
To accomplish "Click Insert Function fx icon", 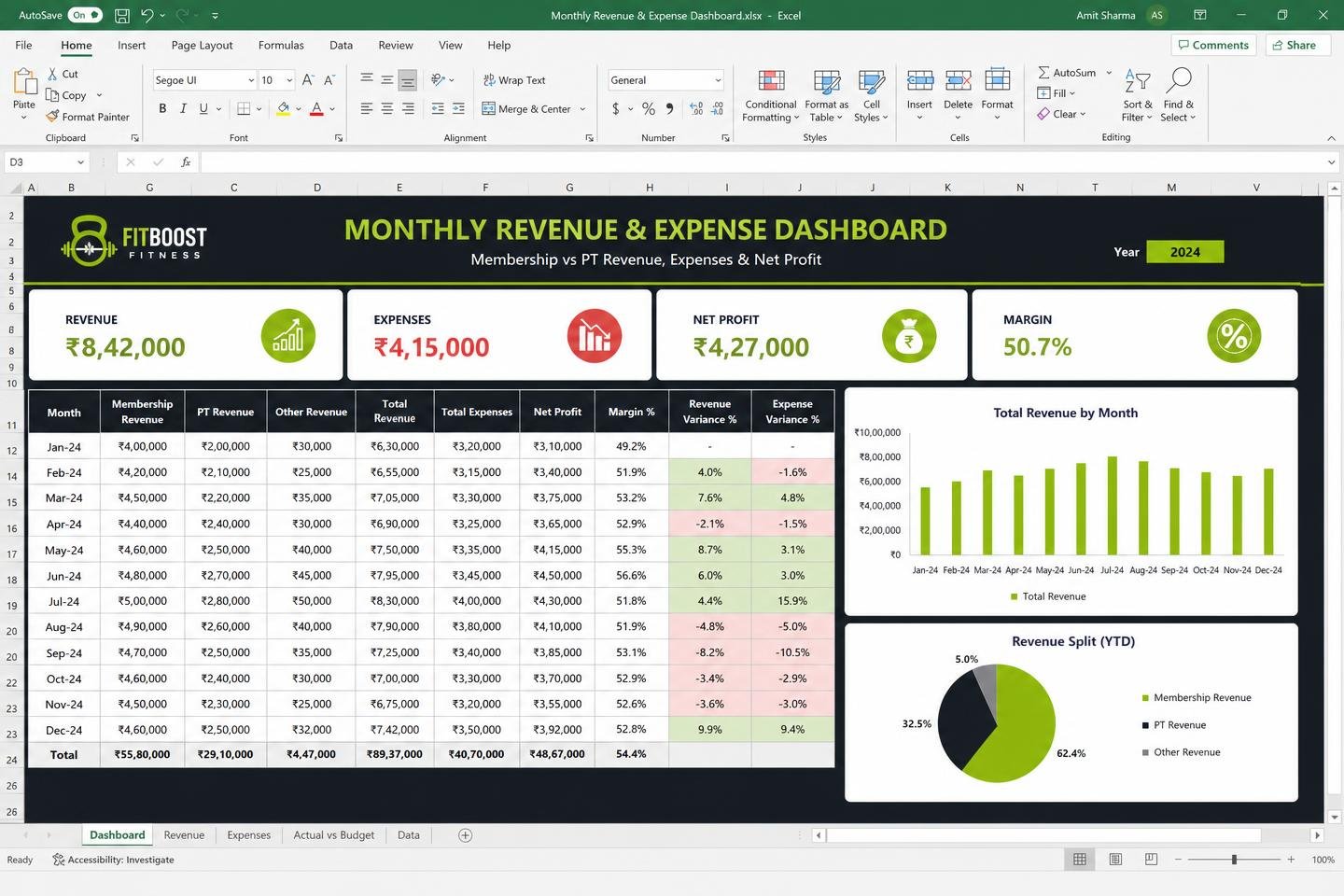I will tap(186, 162).
